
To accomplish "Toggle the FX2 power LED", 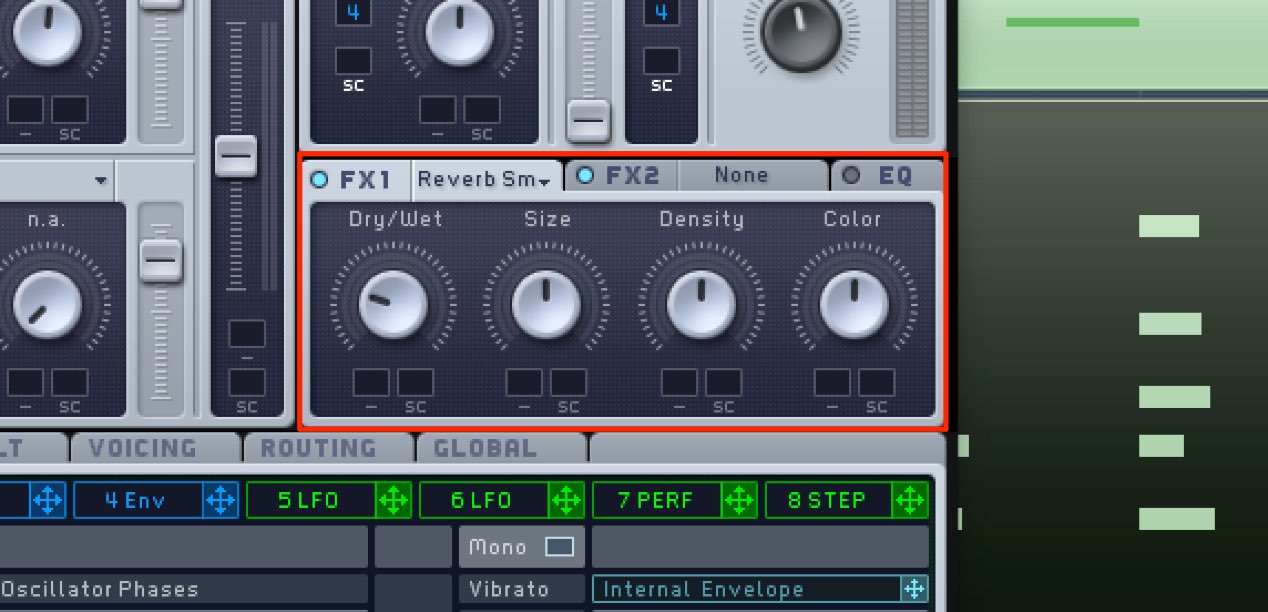I will pos(586,176).
